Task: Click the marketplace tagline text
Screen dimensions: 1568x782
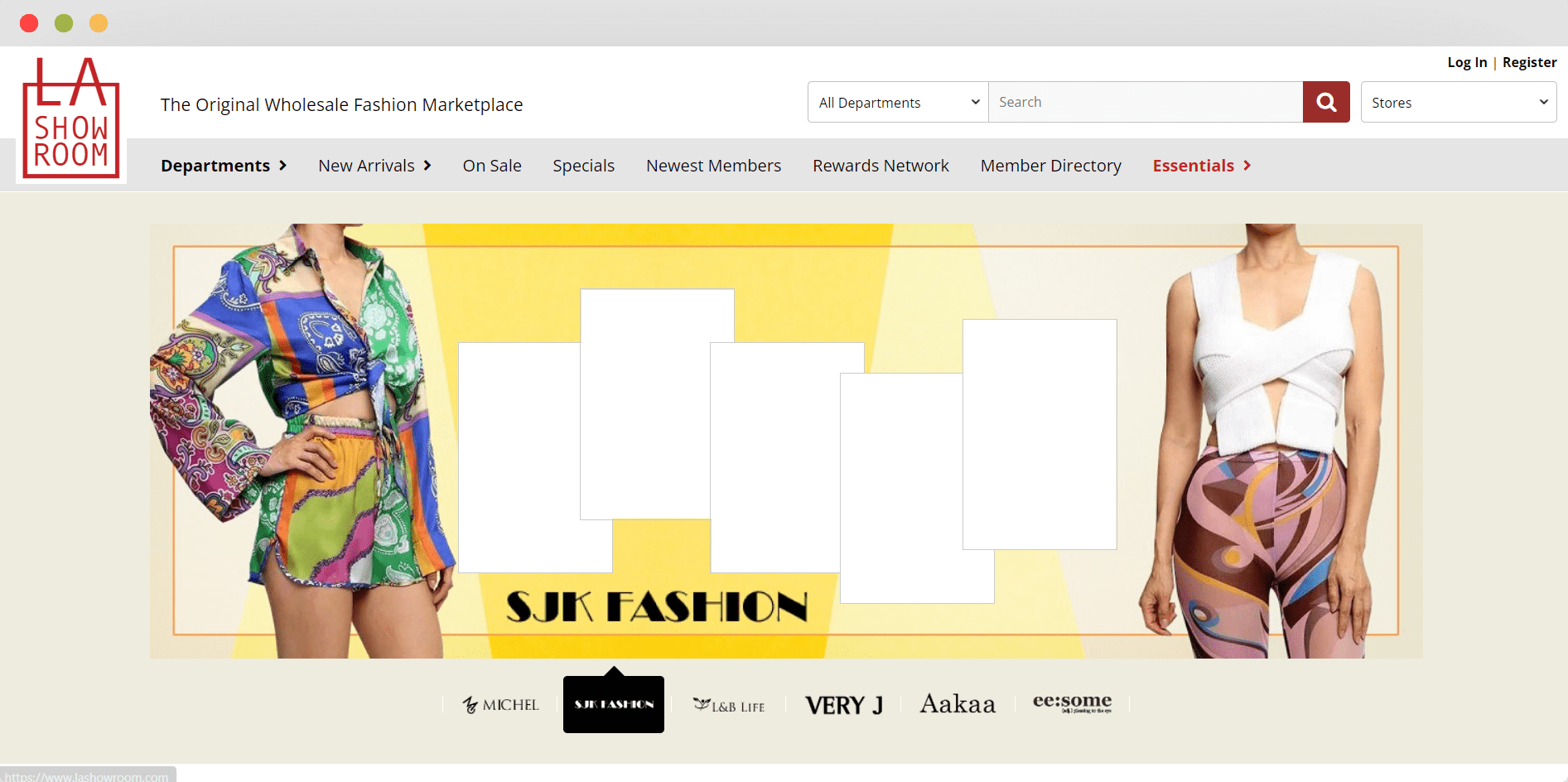Action: pyautogui.click(x=341, y=104)
